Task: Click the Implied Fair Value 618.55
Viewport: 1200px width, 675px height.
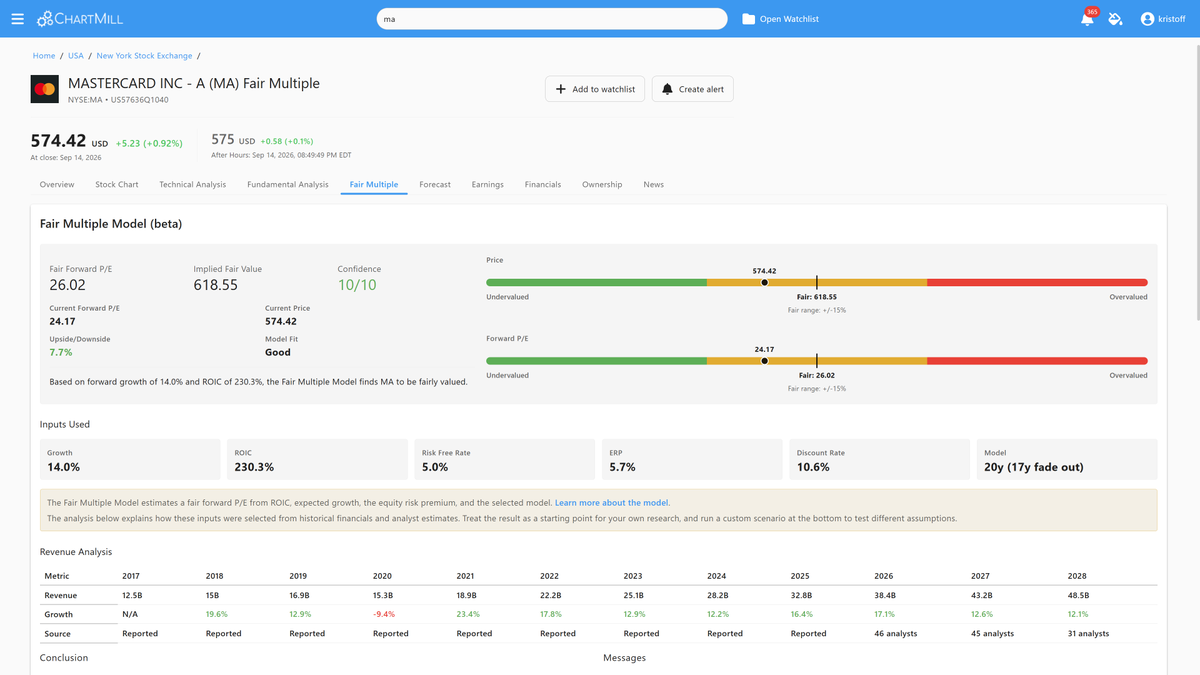Action: tap(216, 285)
